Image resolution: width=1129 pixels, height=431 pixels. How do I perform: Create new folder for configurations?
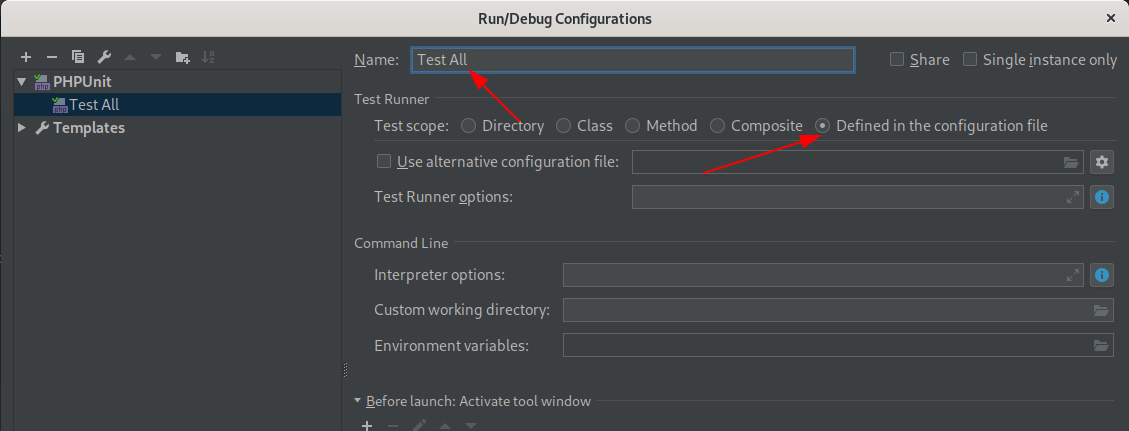182,57
